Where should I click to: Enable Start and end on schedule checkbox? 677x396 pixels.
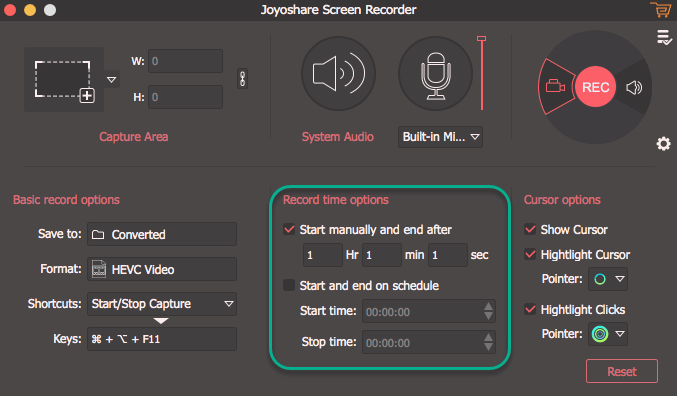pyautogui.click(x=289, y=285)
